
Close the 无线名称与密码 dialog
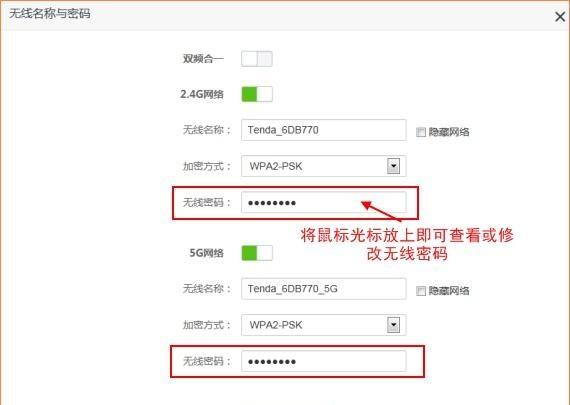pos(560,16)
